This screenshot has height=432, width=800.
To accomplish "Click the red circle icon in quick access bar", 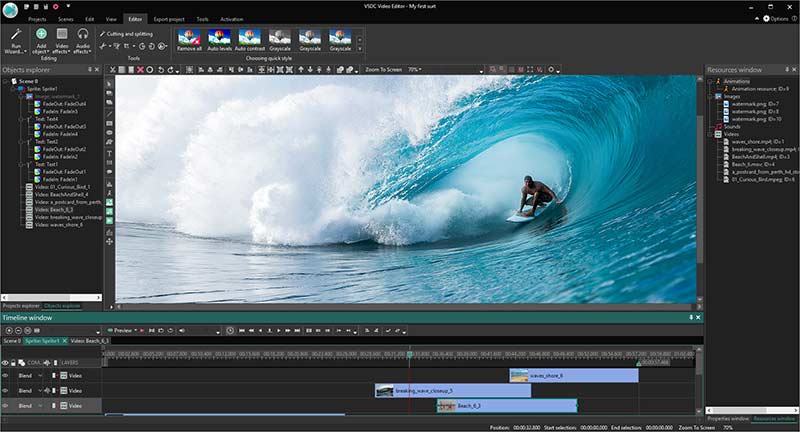I will (x=56, y=7).
